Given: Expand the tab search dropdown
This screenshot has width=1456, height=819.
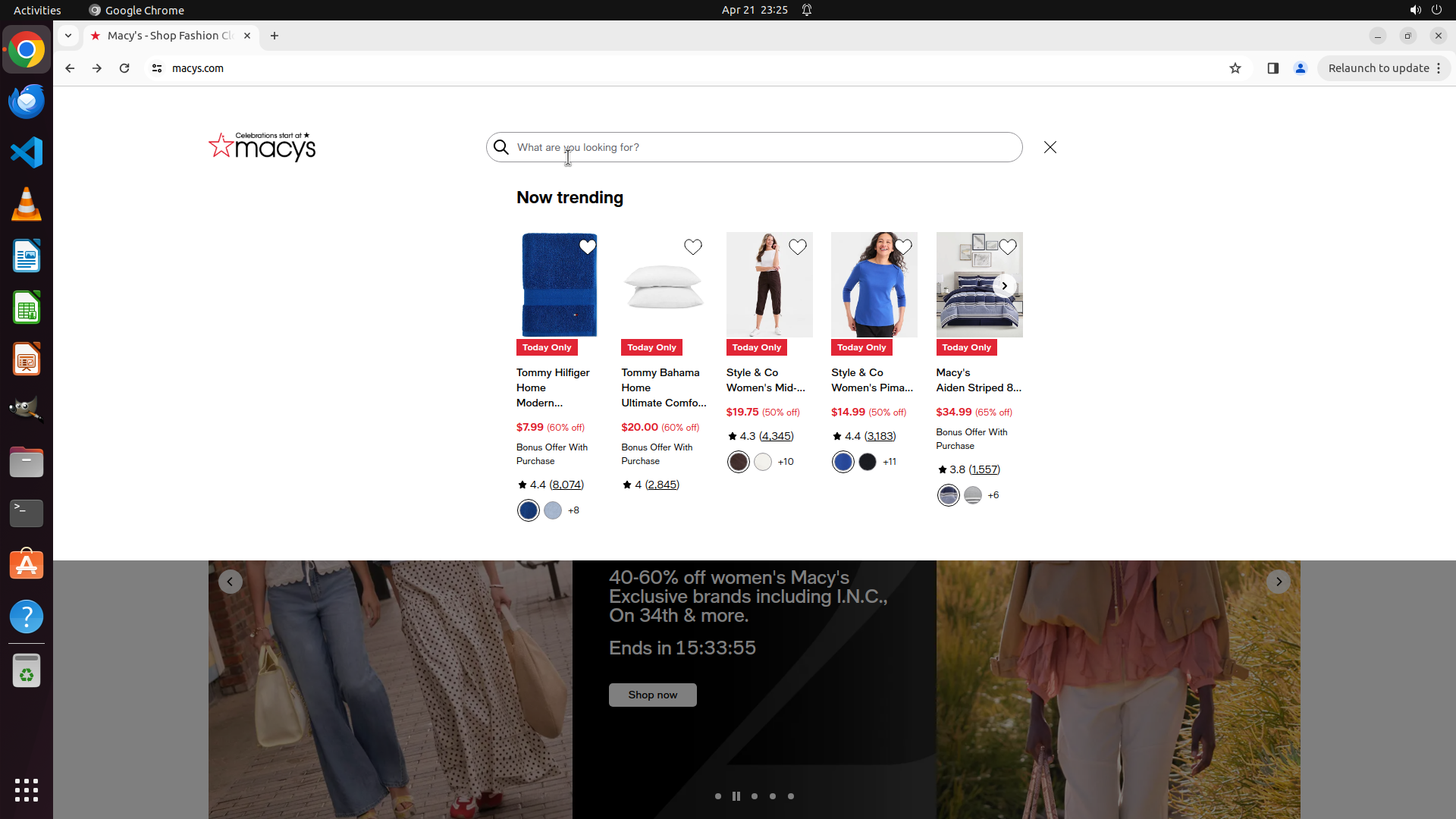Looking at the screenshot, I should (68, 36).
